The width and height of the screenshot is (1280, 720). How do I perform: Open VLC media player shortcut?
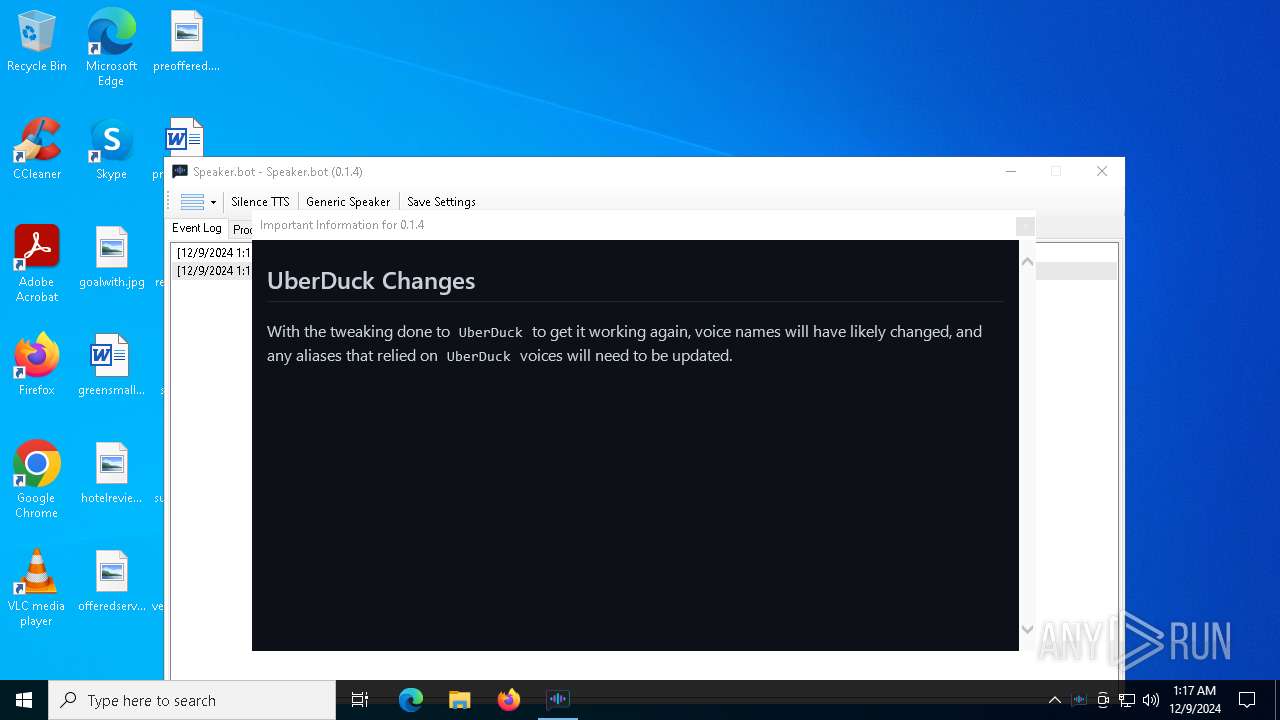coord(37,588)
